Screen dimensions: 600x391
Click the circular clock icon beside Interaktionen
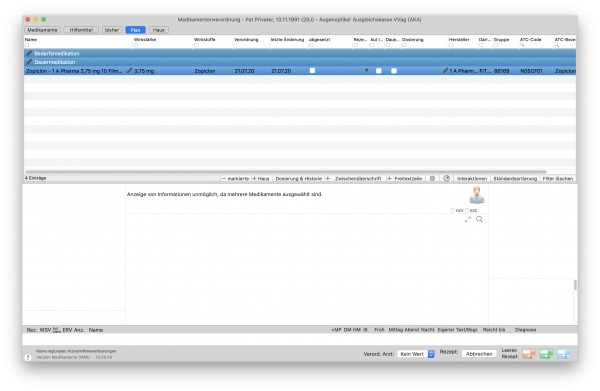tap(446, 178)
